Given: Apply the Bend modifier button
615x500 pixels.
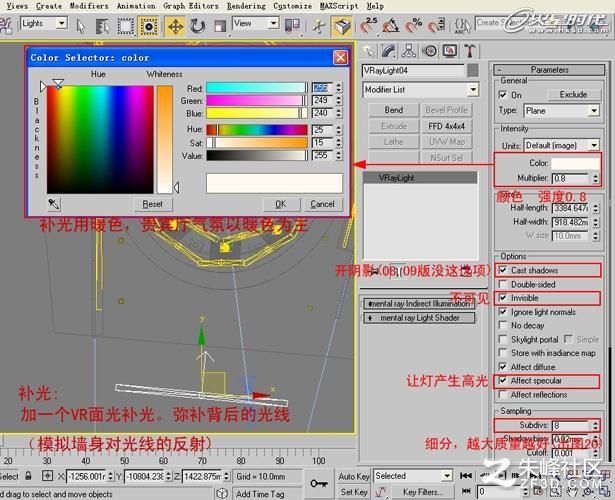Looking at the screenshot, I should tap(394, 110).
